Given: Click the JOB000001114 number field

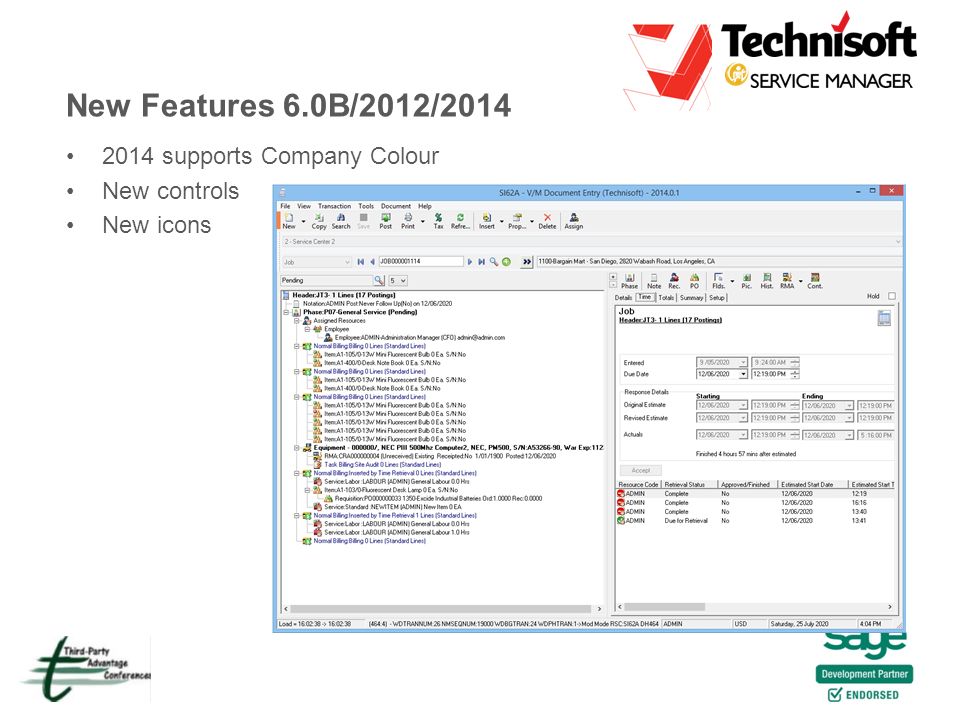Looking at the screenshot, I should [421, 261].
